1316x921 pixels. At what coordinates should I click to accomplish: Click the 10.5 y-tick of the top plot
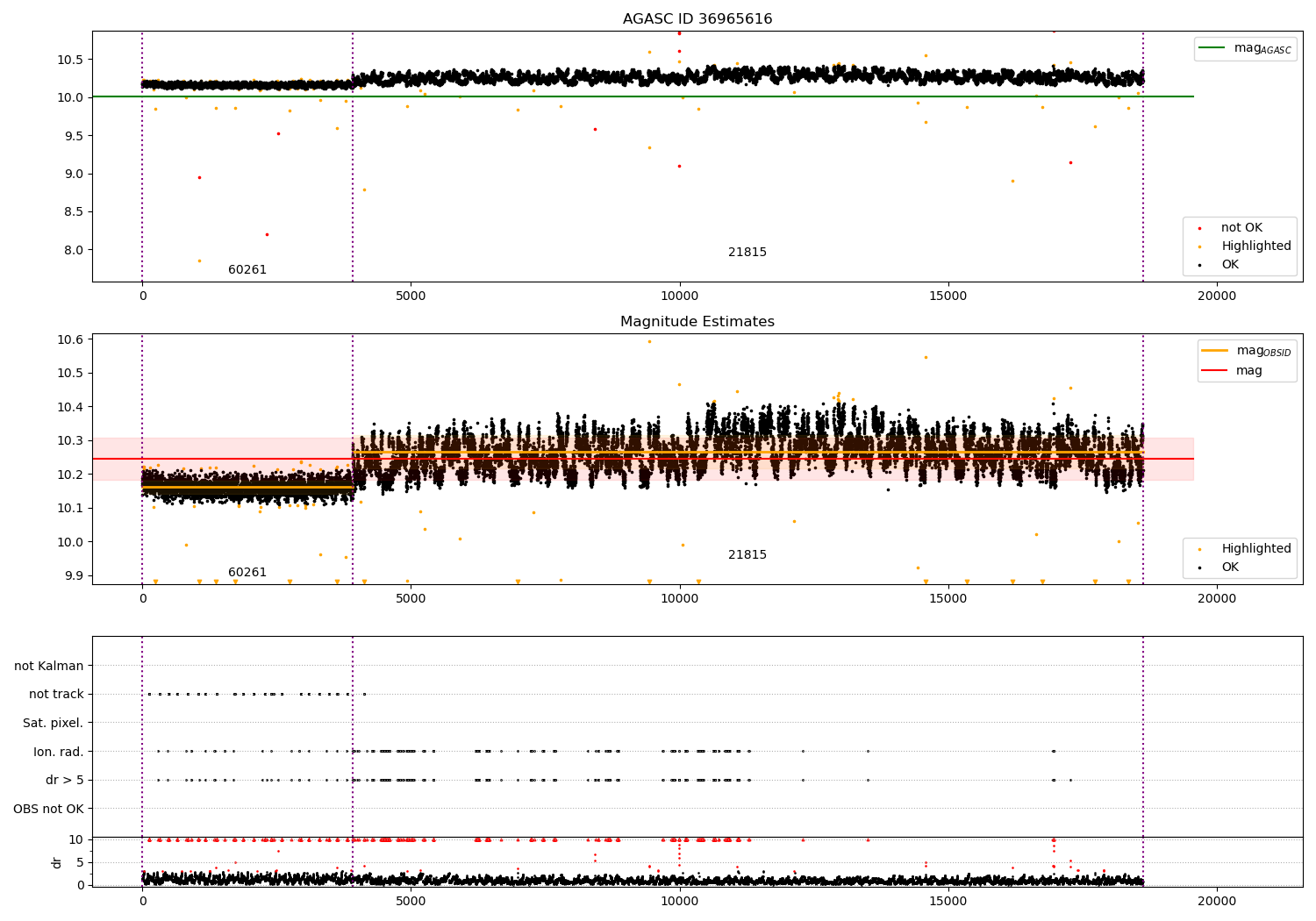point(70,60)
